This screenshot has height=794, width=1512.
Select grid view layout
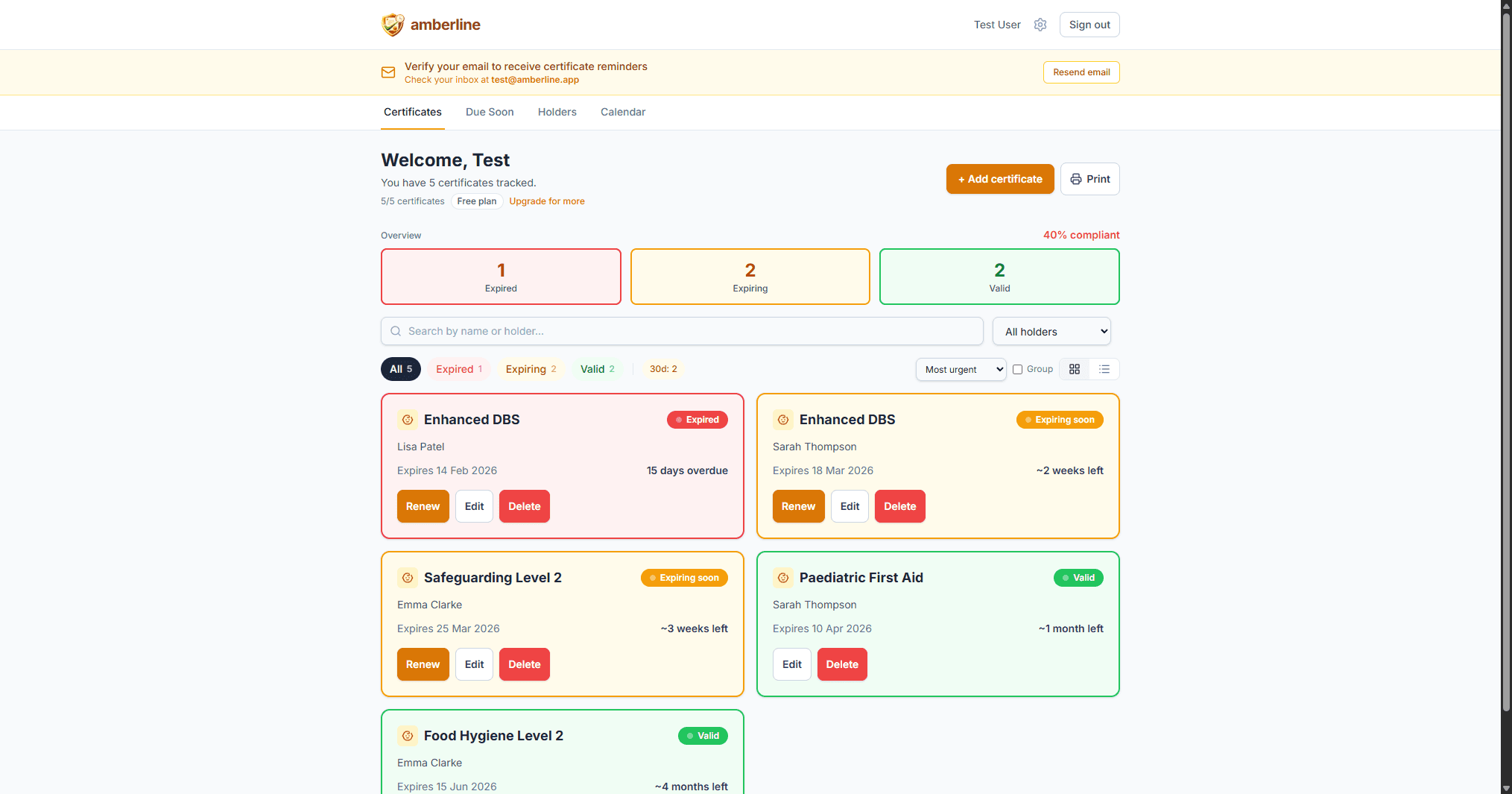[x=1074, y=369]
